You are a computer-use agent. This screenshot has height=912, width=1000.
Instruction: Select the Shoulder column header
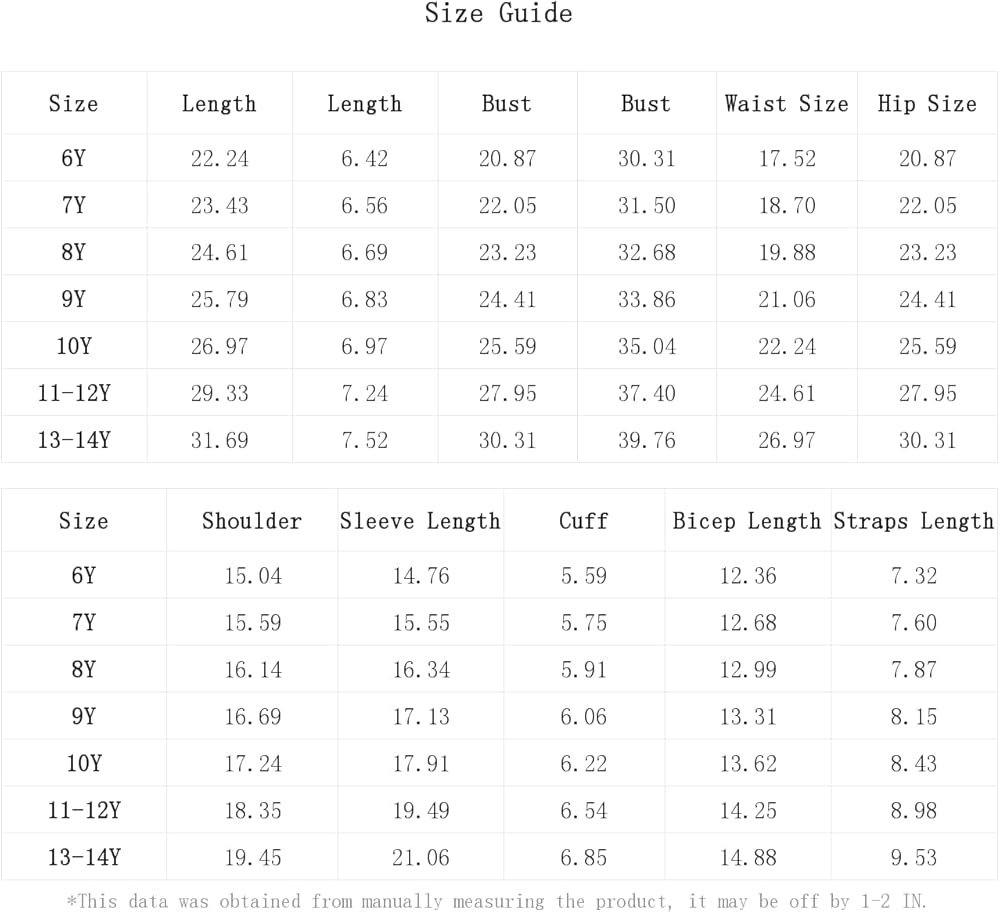(252, 521)
